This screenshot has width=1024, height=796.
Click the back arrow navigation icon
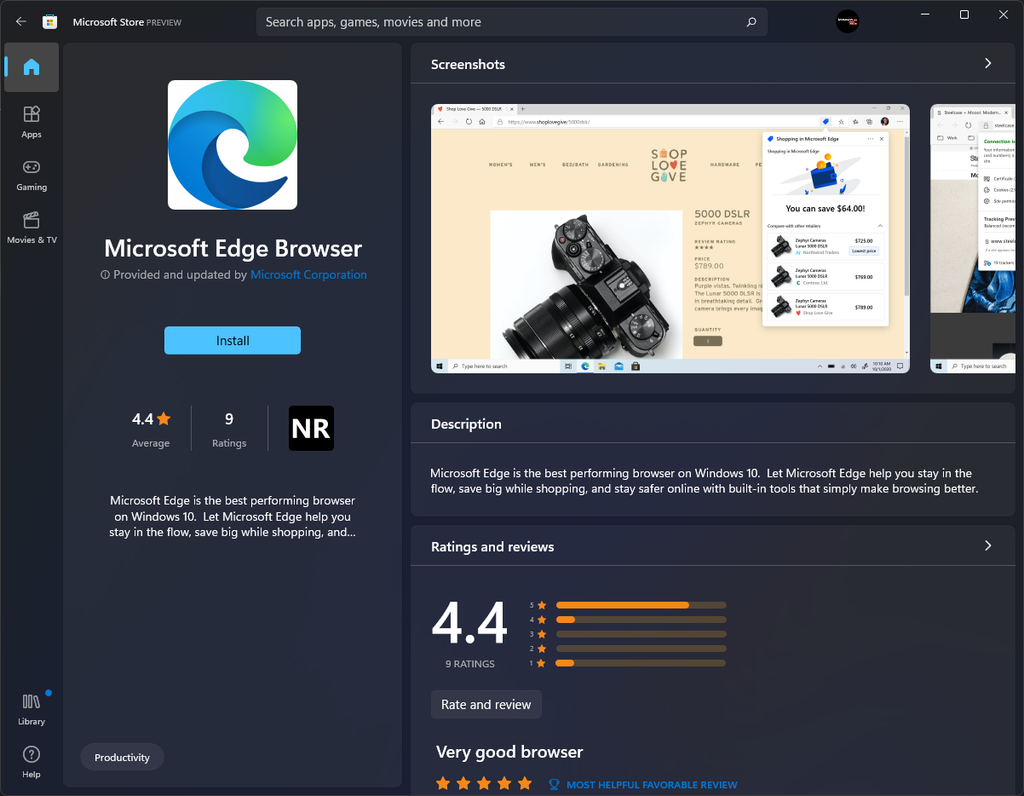[x=20, y=21]
